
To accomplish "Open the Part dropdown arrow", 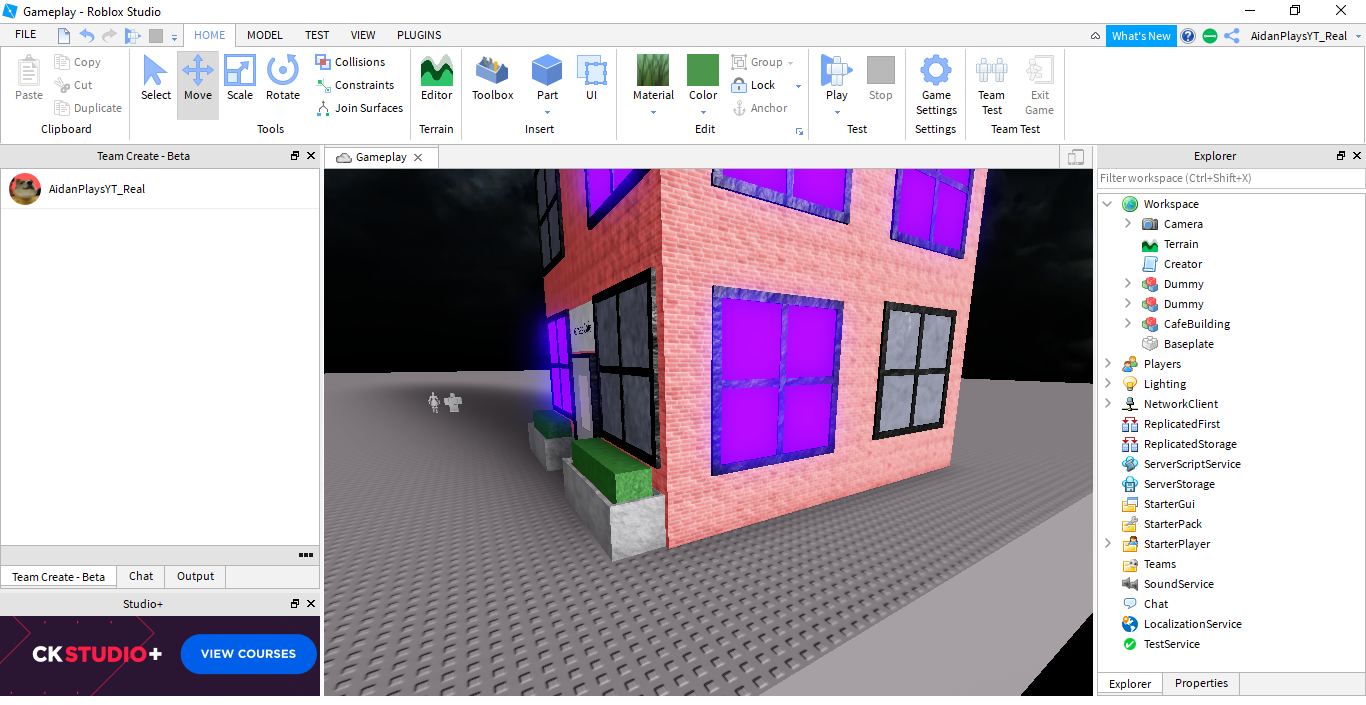I will pyautogui.click(x=547, y=112).
